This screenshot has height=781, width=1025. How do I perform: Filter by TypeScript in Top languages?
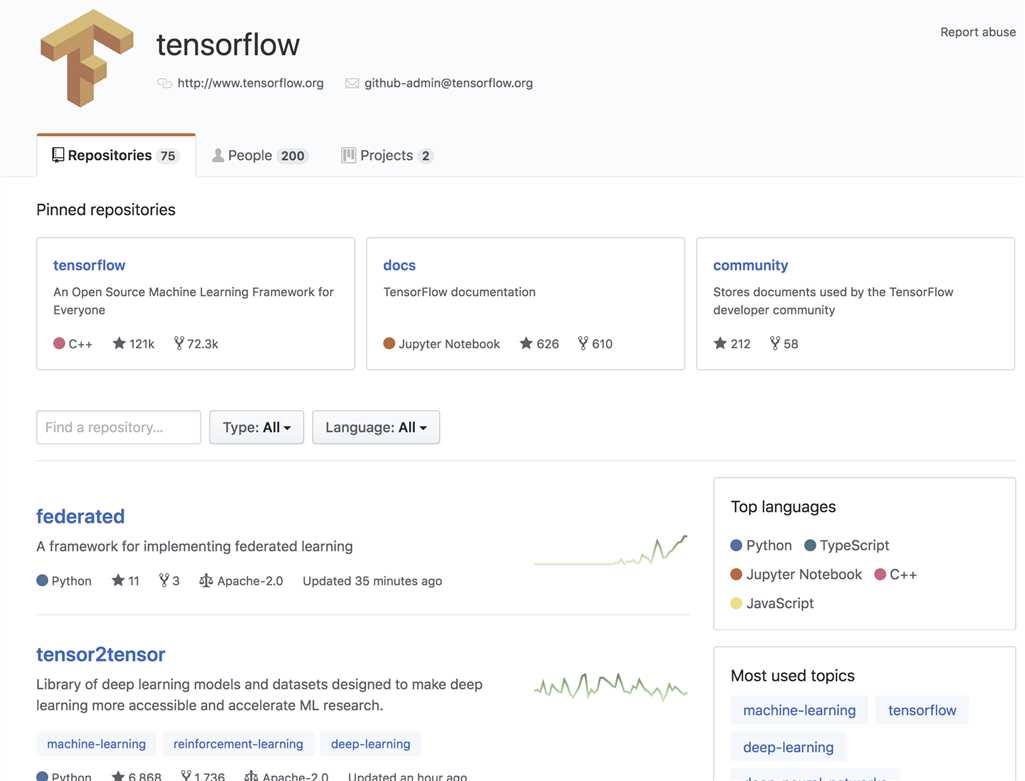tap(847, 545)
